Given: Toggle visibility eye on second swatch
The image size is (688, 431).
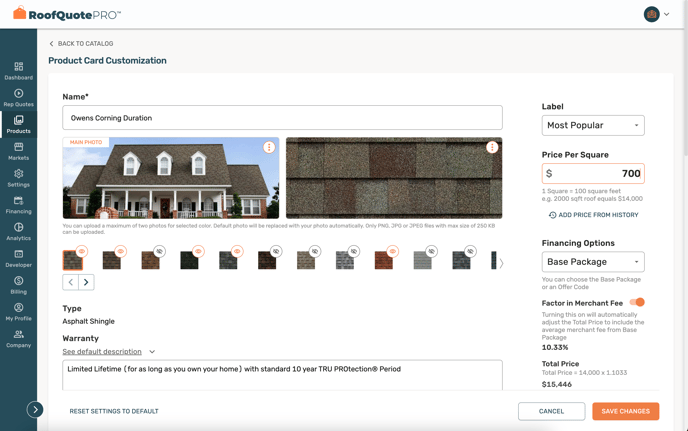Looking at the screenshot, I should tap(120, 251).
